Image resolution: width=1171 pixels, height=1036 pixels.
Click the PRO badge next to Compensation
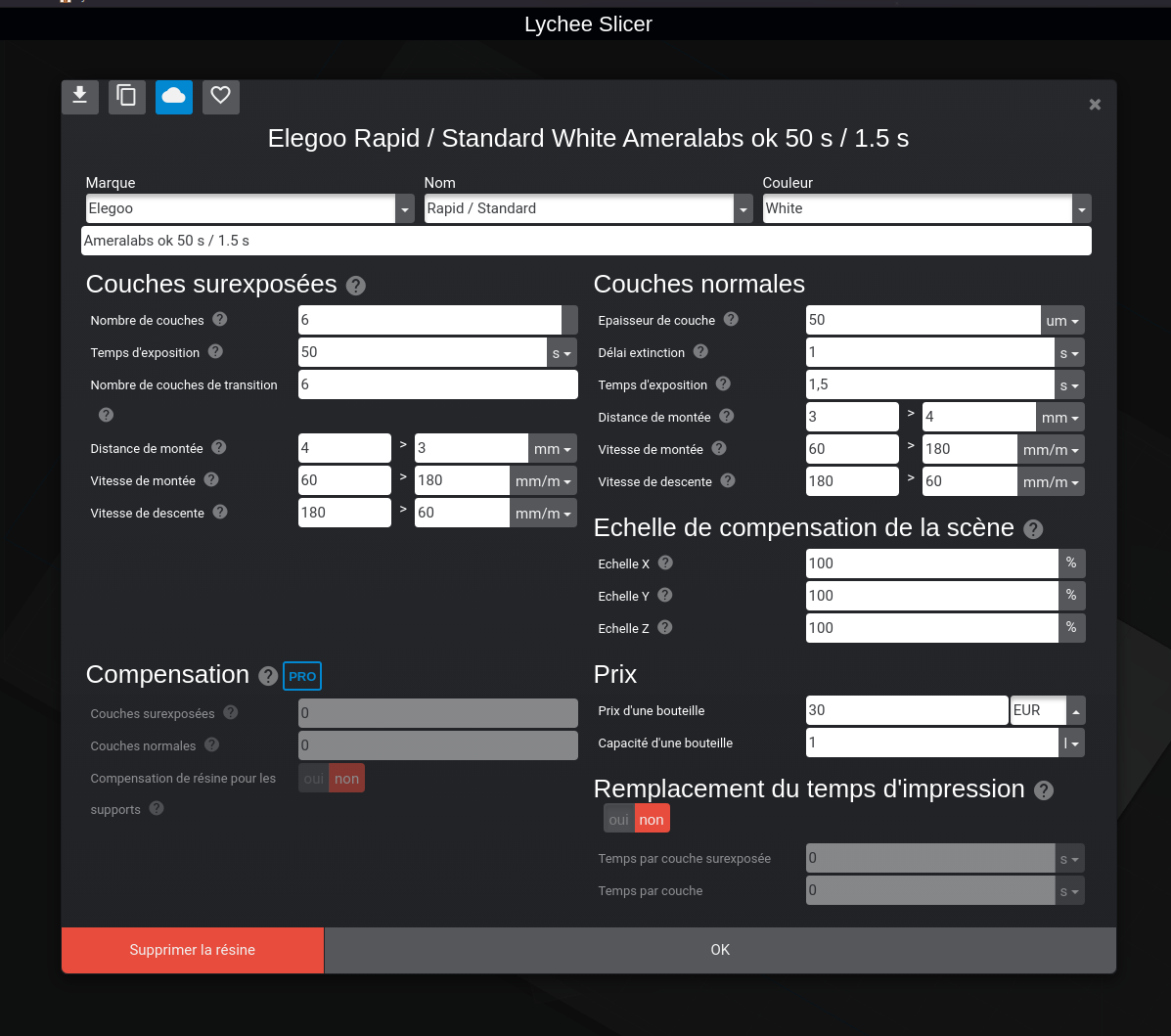pyautogui.click(x=302, y=676)
